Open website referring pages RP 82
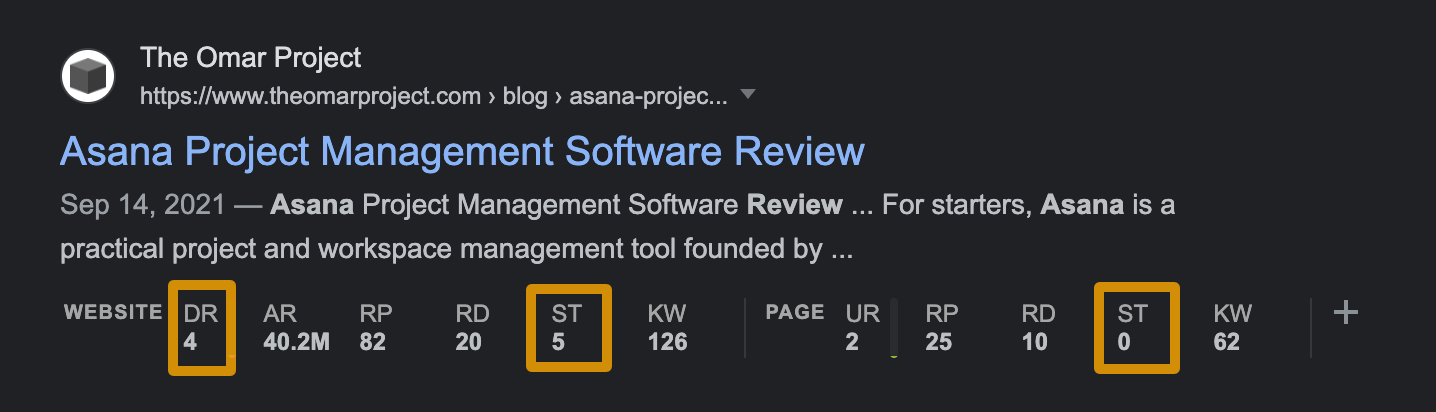This screenshot has height=412, width=1436. pos(375,342)
